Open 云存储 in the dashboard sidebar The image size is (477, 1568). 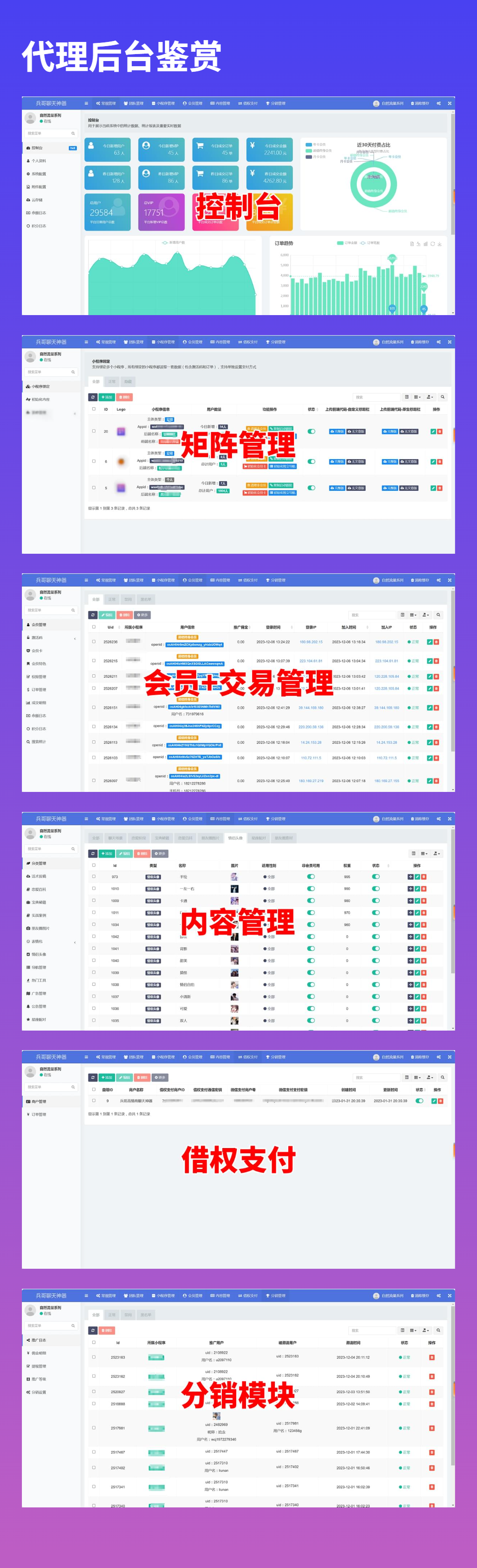(x=36, y=199)
